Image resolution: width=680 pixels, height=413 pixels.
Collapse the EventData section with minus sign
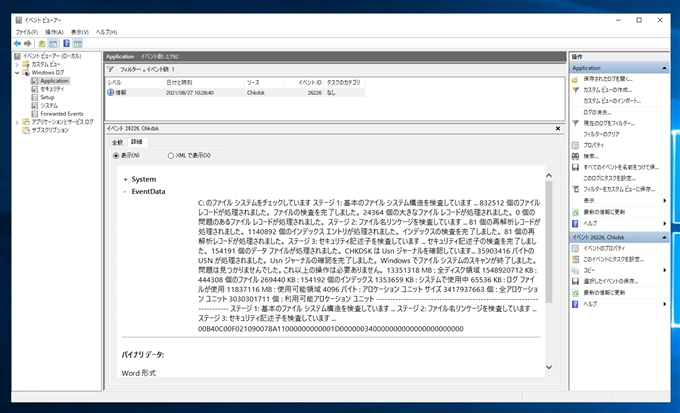coord(125,192)
